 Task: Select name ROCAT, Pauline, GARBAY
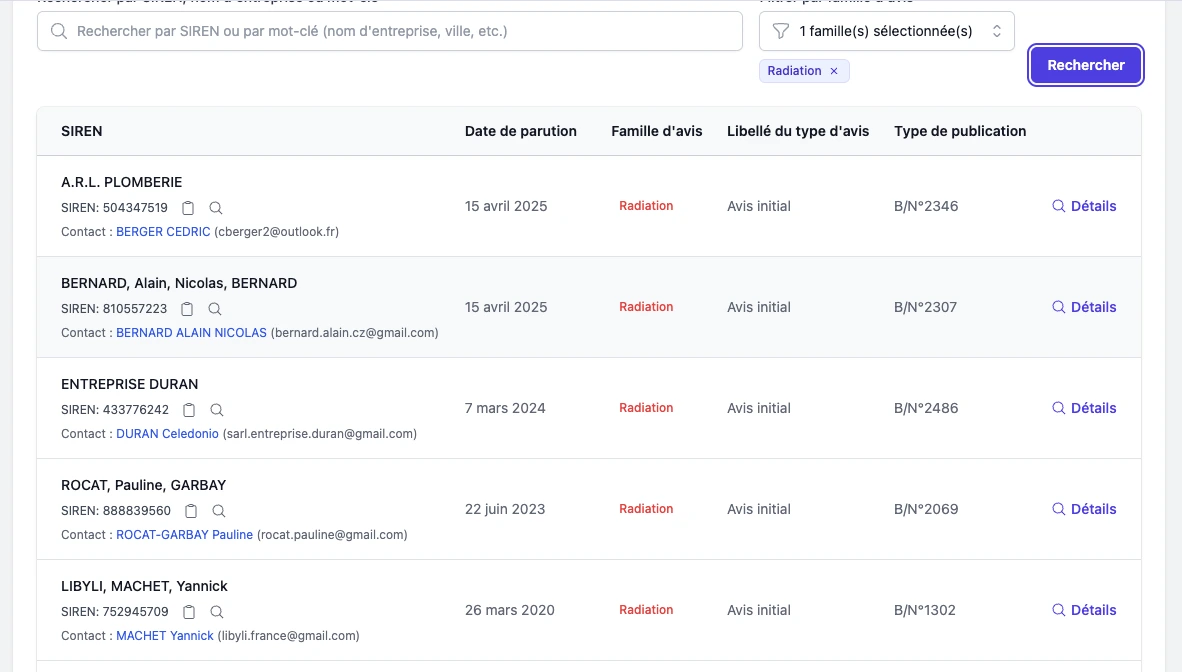pos(143,485)
